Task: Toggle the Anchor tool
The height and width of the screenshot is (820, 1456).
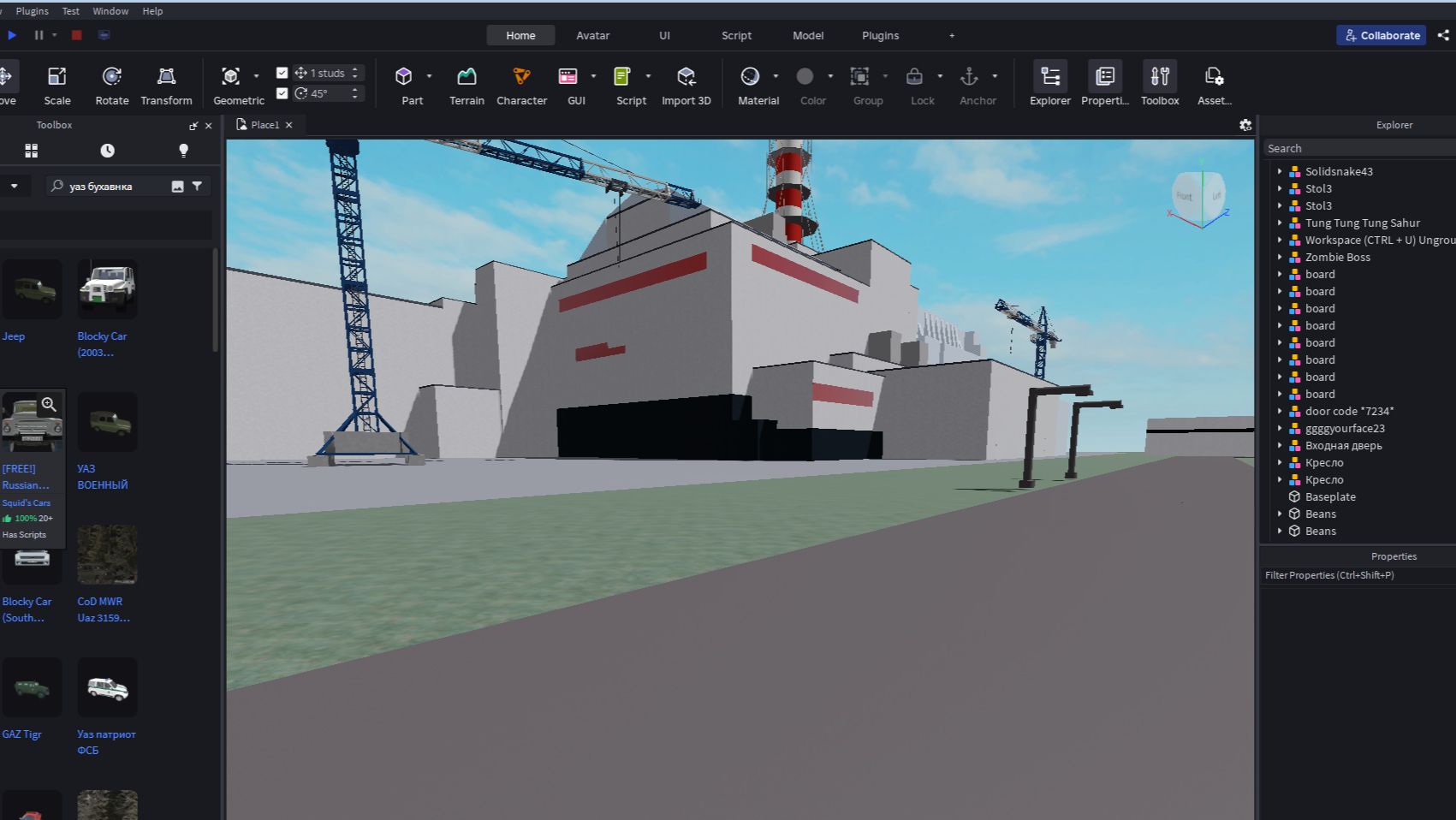Action: pos(969,77)
